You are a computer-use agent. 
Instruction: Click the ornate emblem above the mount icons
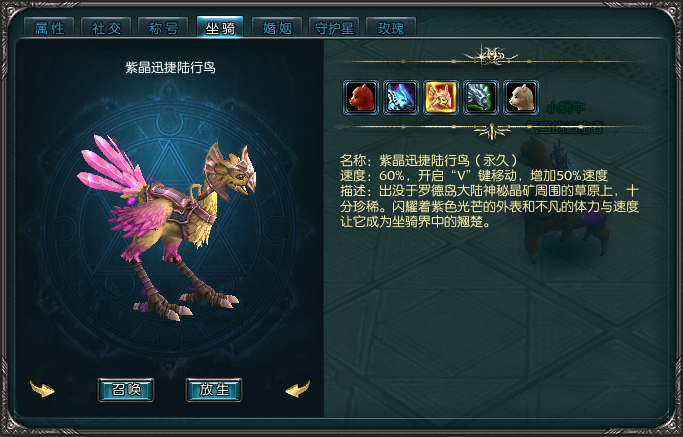491,56
